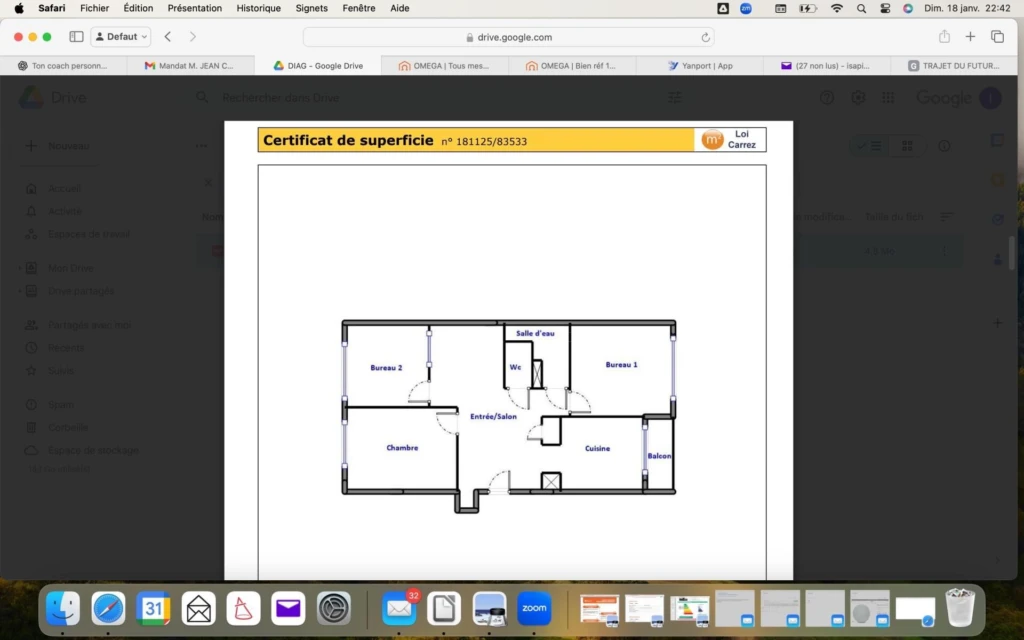
Task: Toggle the Safari sidebar button
Action: 76,37
